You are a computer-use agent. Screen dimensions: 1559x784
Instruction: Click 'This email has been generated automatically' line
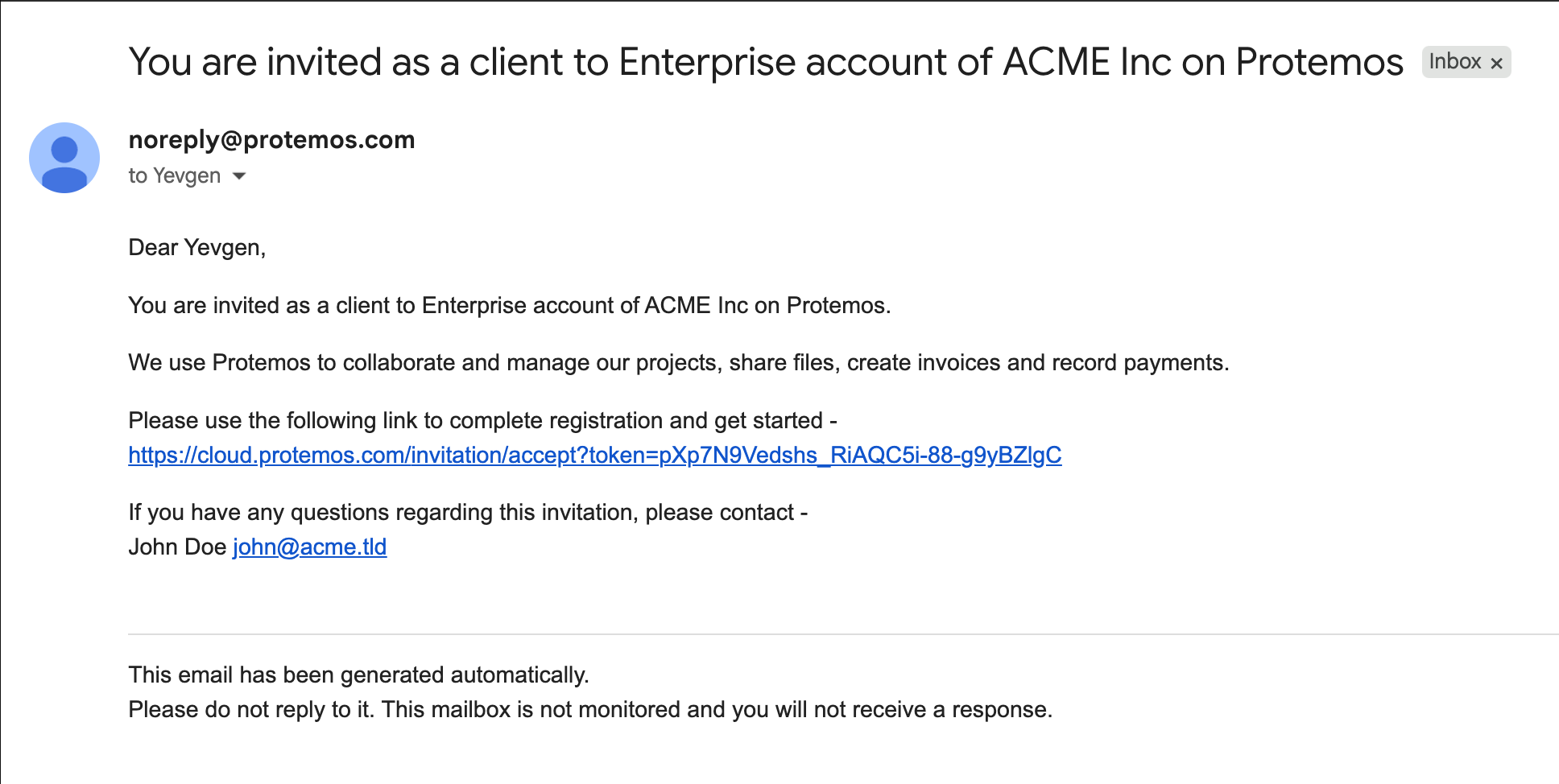(x=358, y=675)
